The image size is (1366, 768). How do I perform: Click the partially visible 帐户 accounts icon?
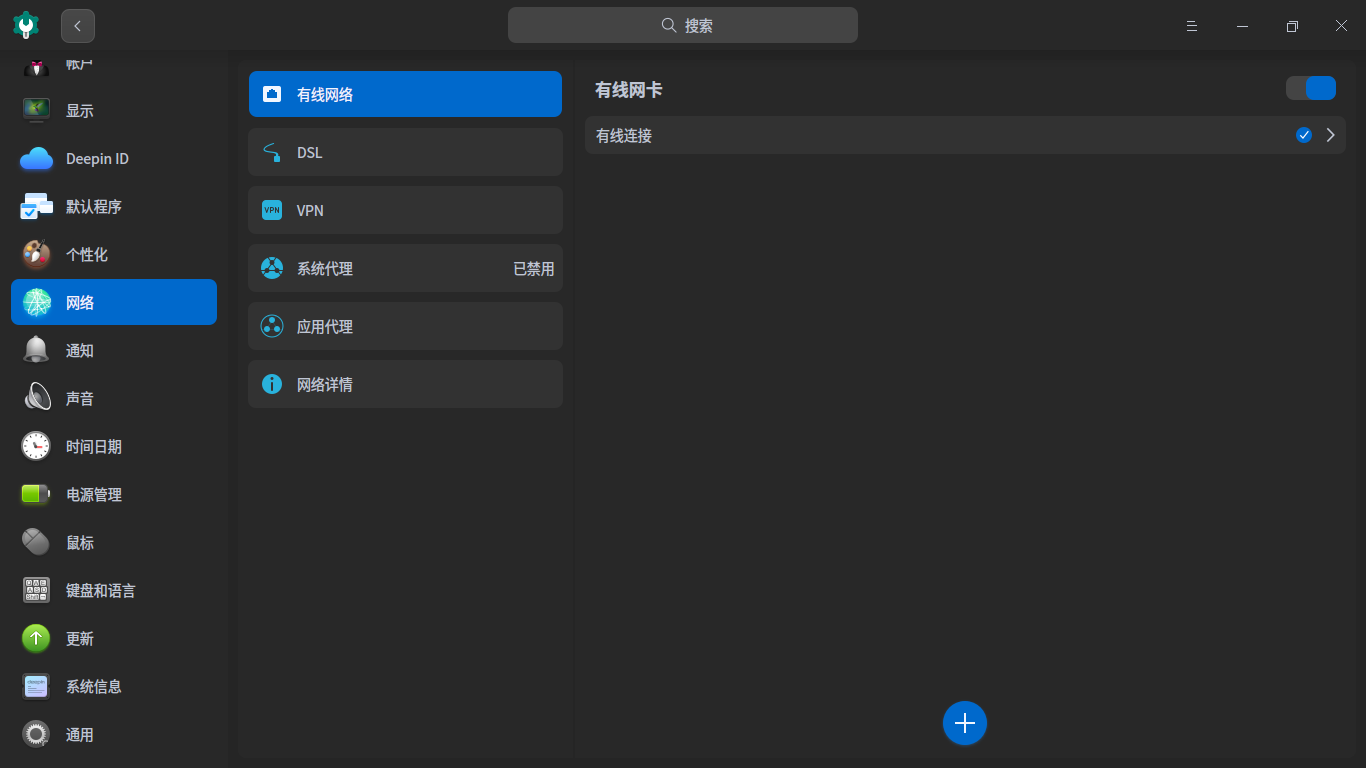coord(37,66)
